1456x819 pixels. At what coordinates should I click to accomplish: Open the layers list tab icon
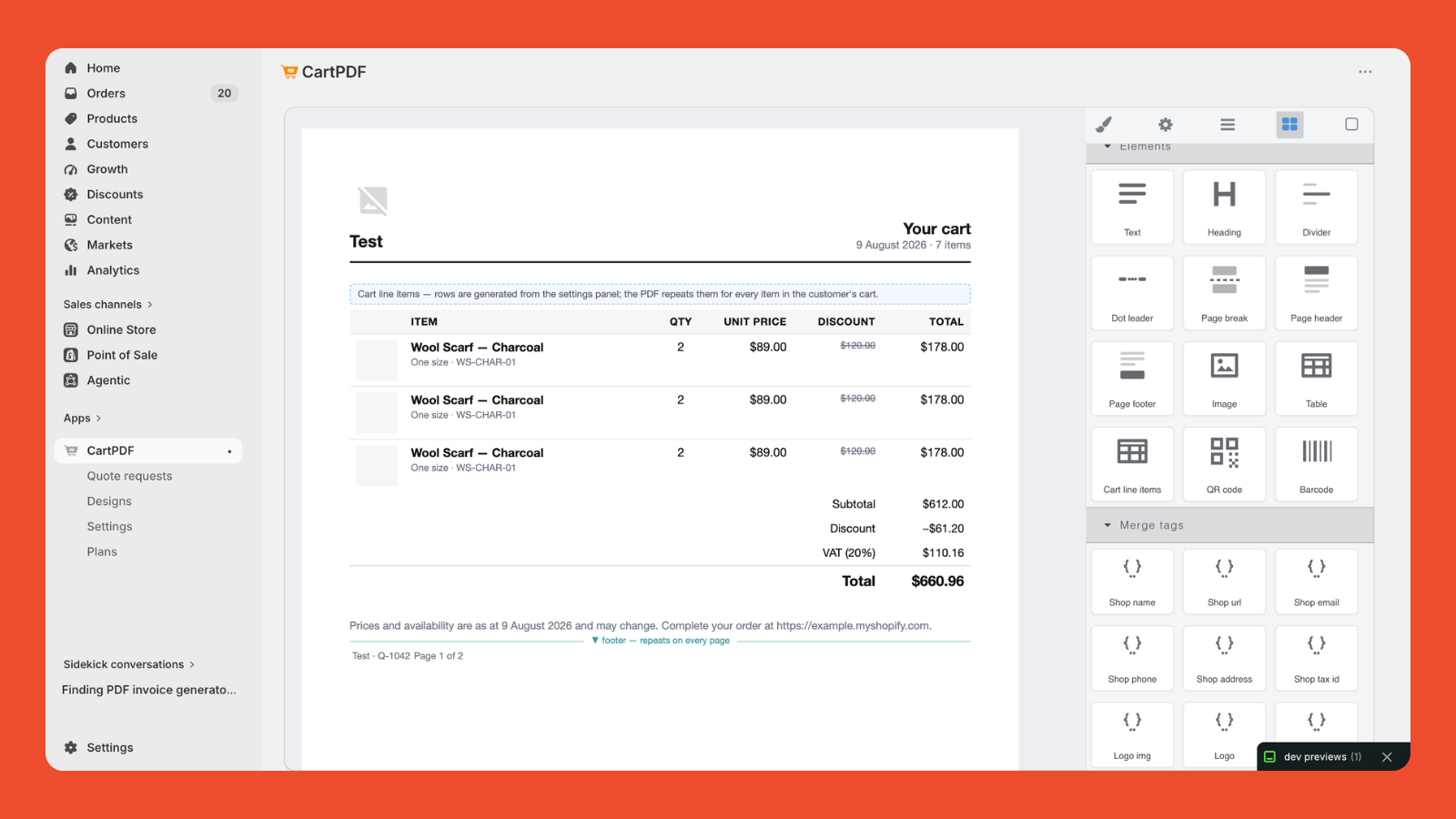1228,125
